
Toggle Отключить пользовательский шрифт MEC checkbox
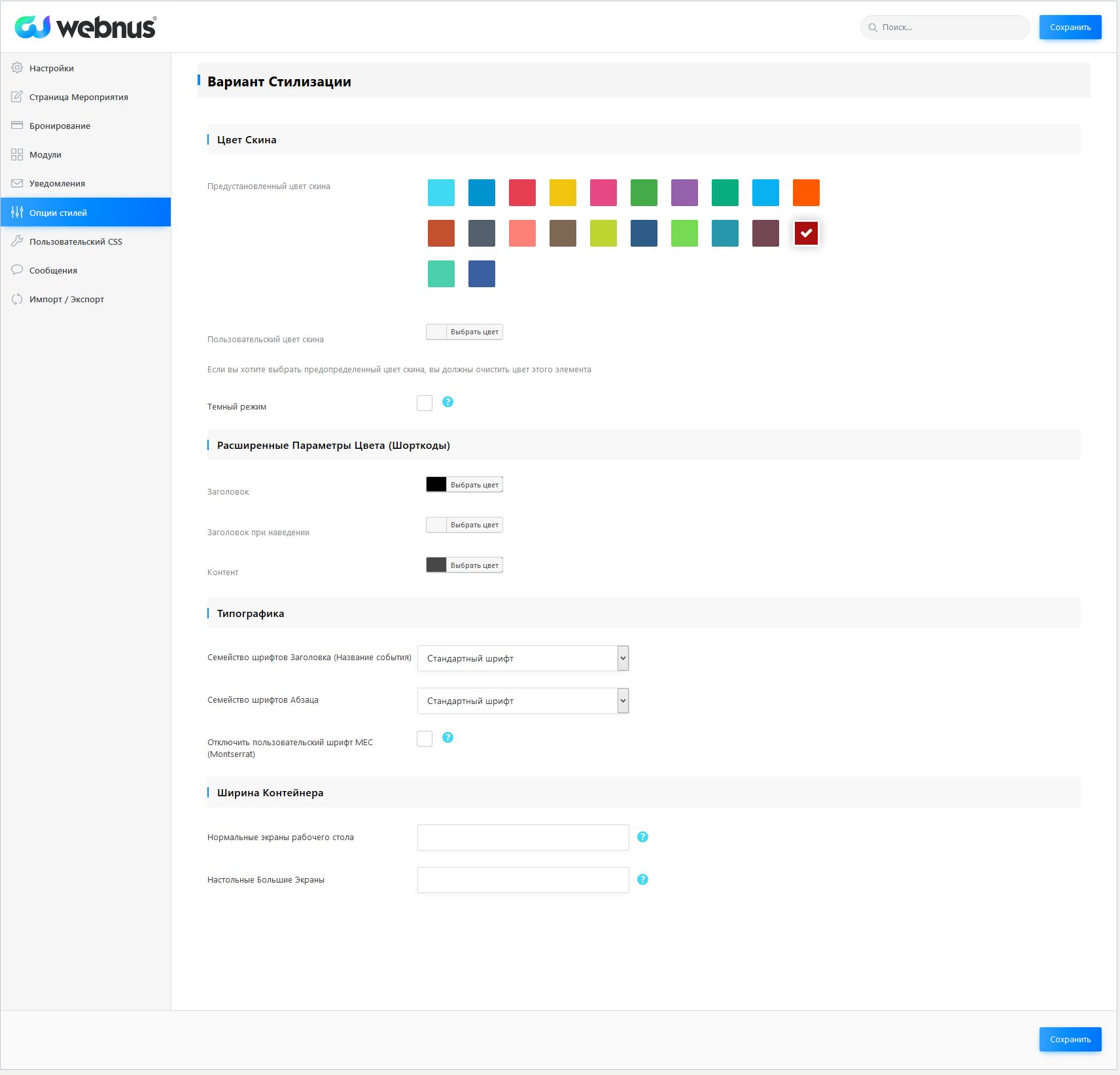point(425,739)
